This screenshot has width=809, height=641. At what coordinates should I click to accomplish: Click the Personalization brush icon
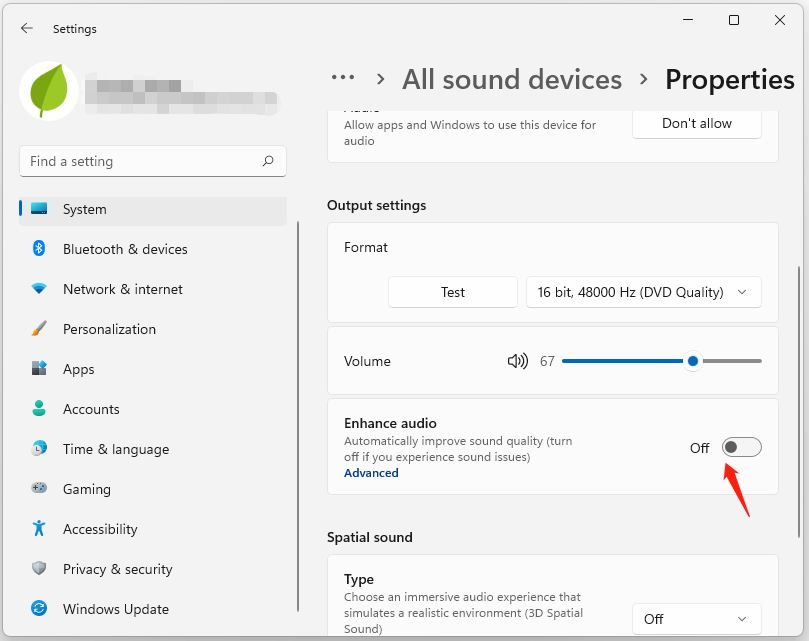coord(38,329)
